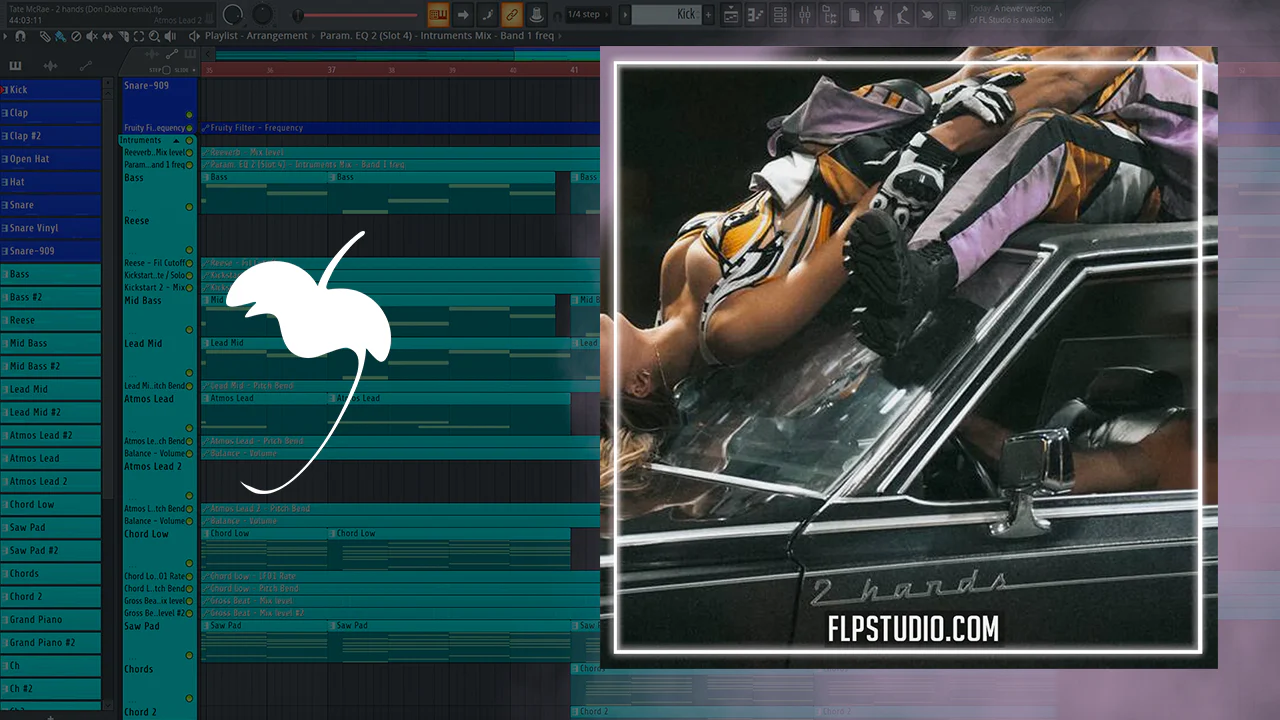Select the Mute tool
The image size is (1280, 720).
click(93, 36)
